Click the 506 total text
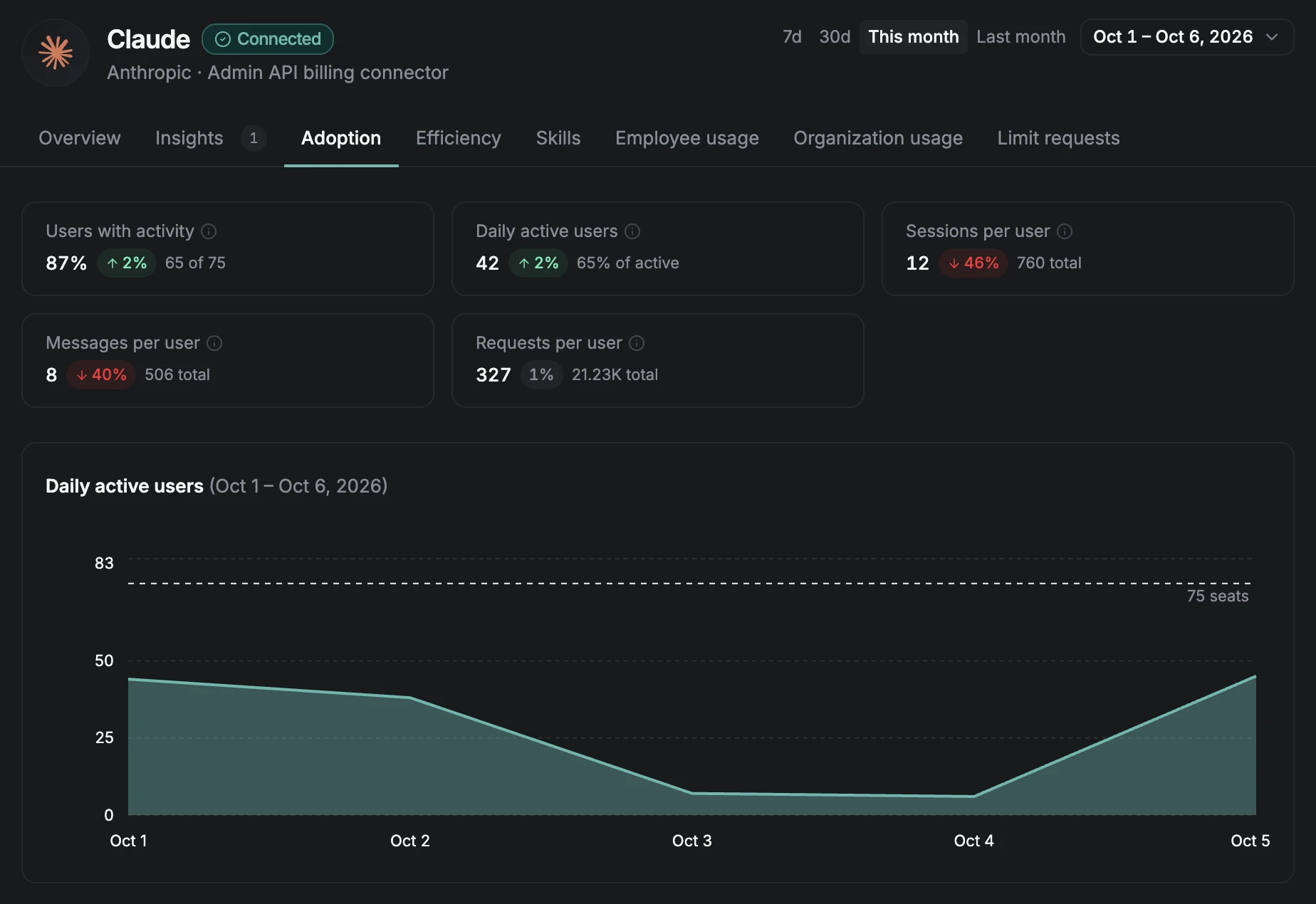 coord(177,375)
